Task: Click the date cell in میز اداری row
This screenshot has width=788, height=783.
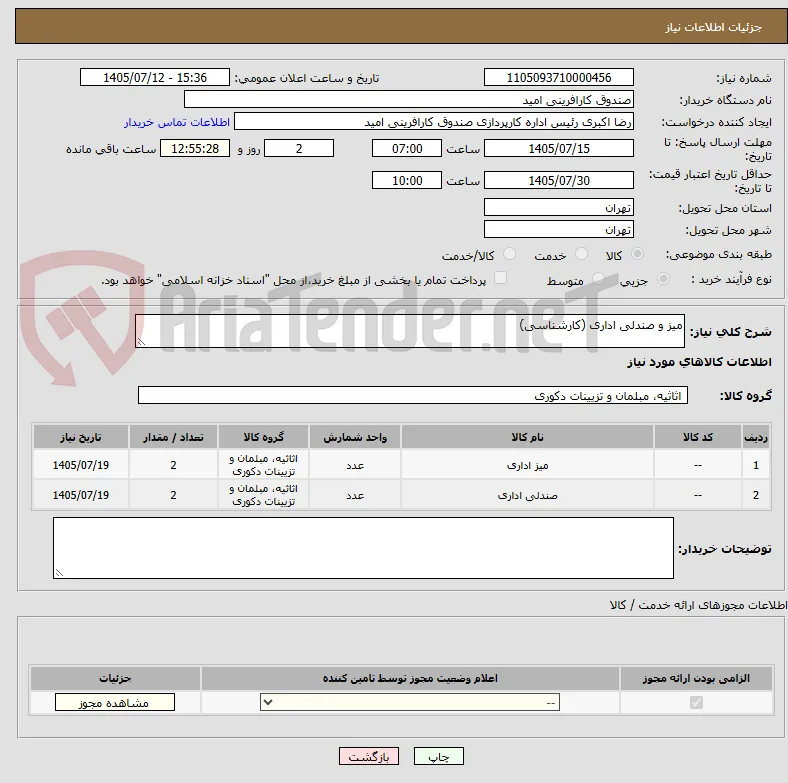Action: [81, 465]
